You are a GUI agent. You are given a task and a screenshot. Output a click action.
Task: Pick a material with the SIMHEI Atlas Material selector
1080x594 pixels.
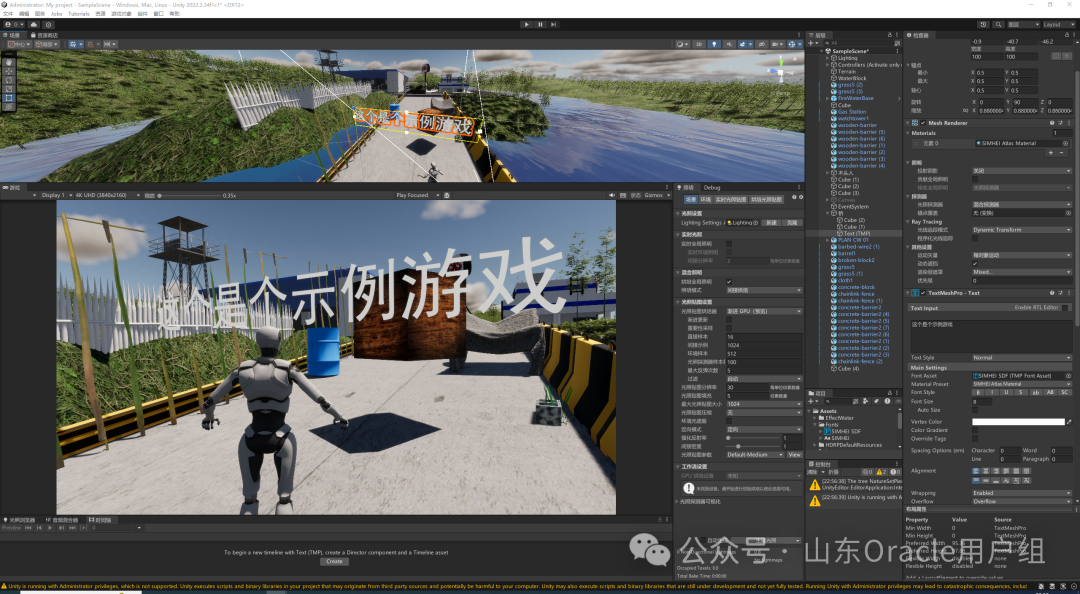(1066, 143)
